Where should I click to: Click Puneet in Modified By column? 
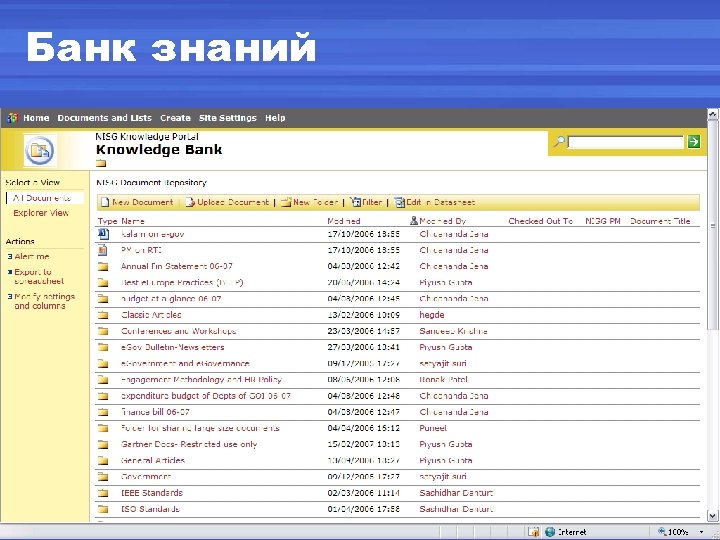433,428
